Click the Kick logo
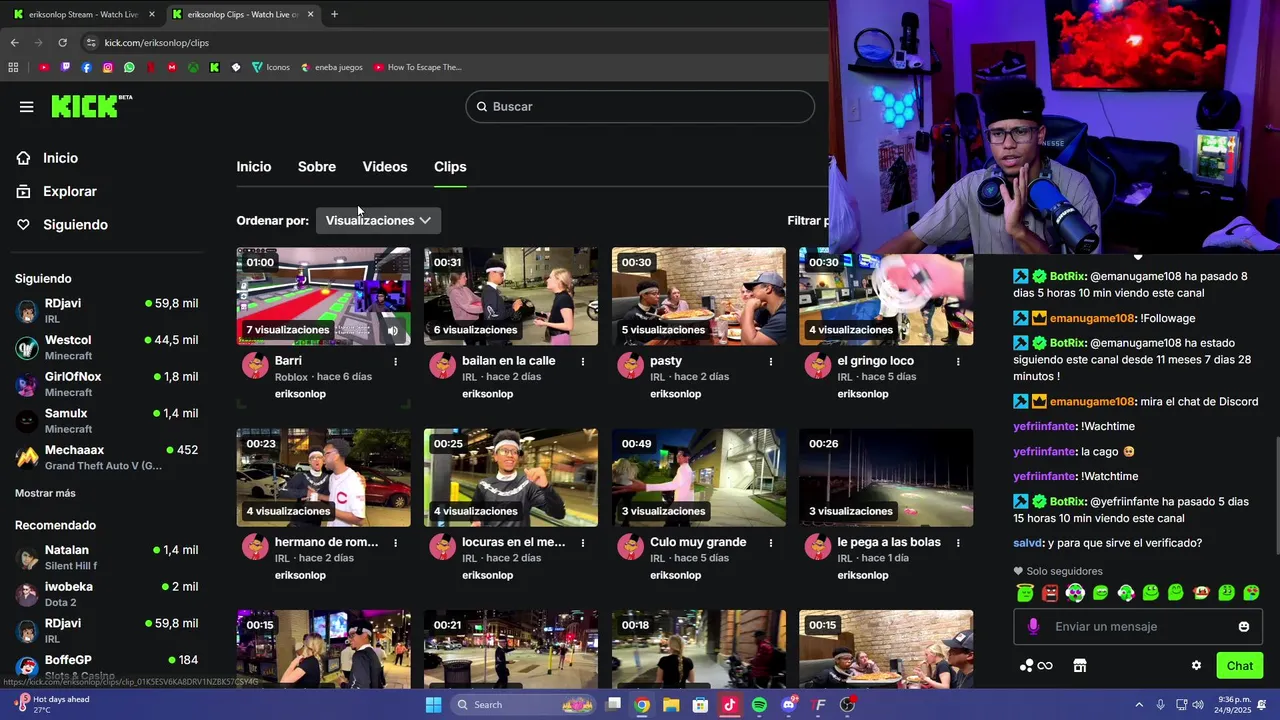Screen dimensions: 1280x720 91,106
